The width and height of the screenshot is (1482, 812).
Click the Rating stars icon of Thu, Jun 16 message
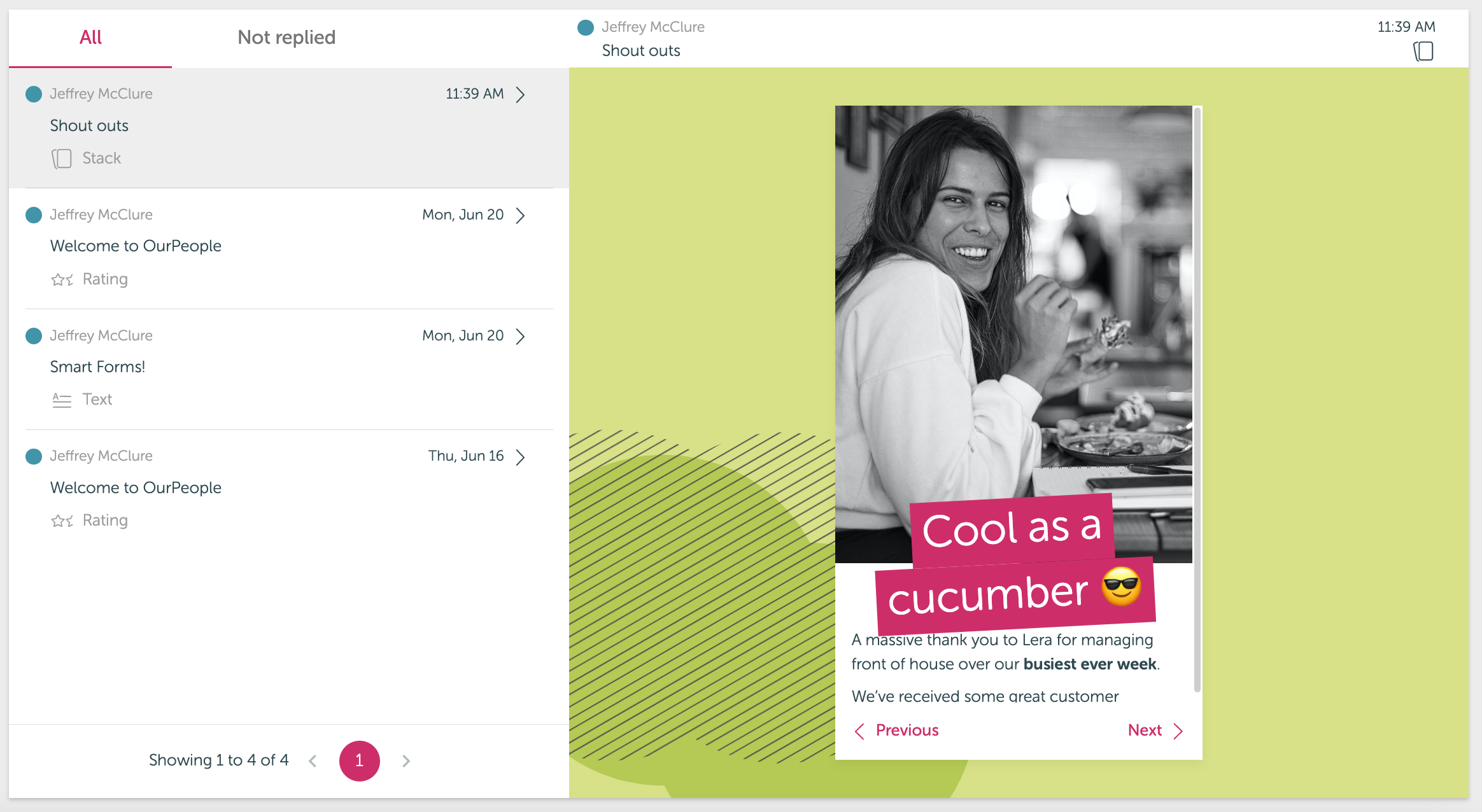click(62, 521)
